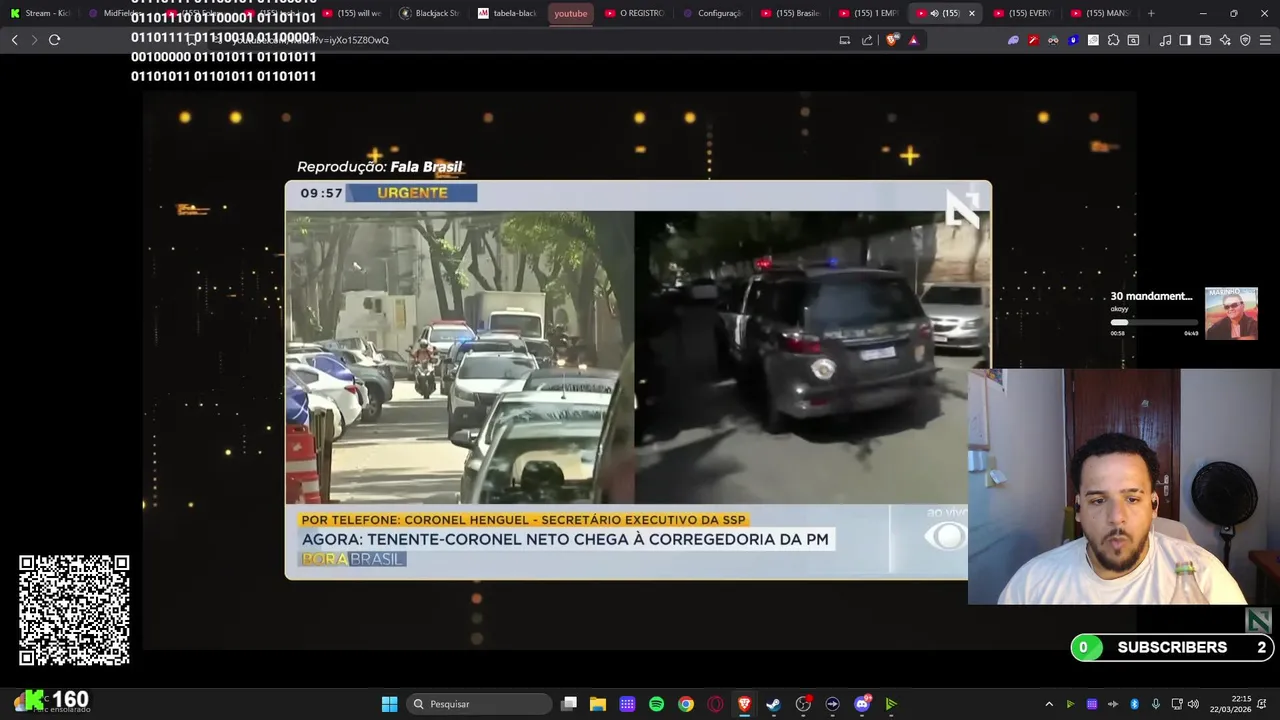Switch to the (155) EVERY tab

(x=1023, y=13)
